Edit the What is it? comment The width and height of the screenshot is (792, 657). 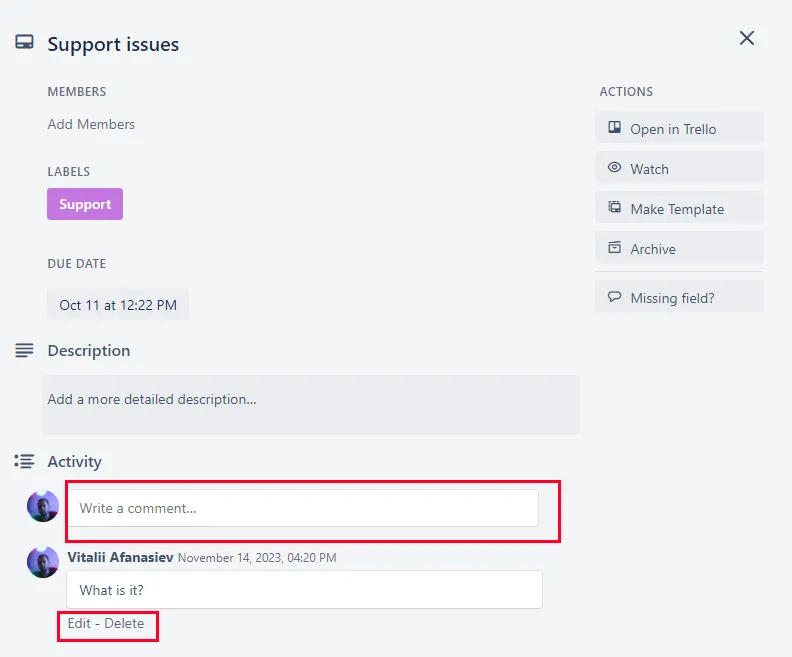click(79, 623)
